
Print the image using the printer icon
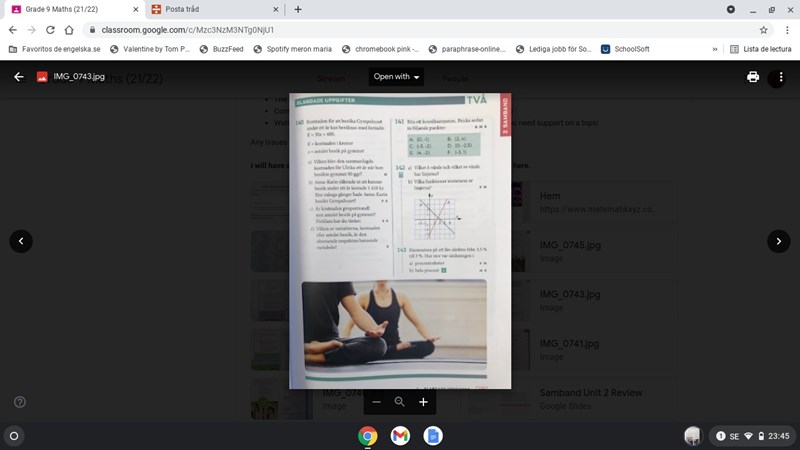[752, 77]
